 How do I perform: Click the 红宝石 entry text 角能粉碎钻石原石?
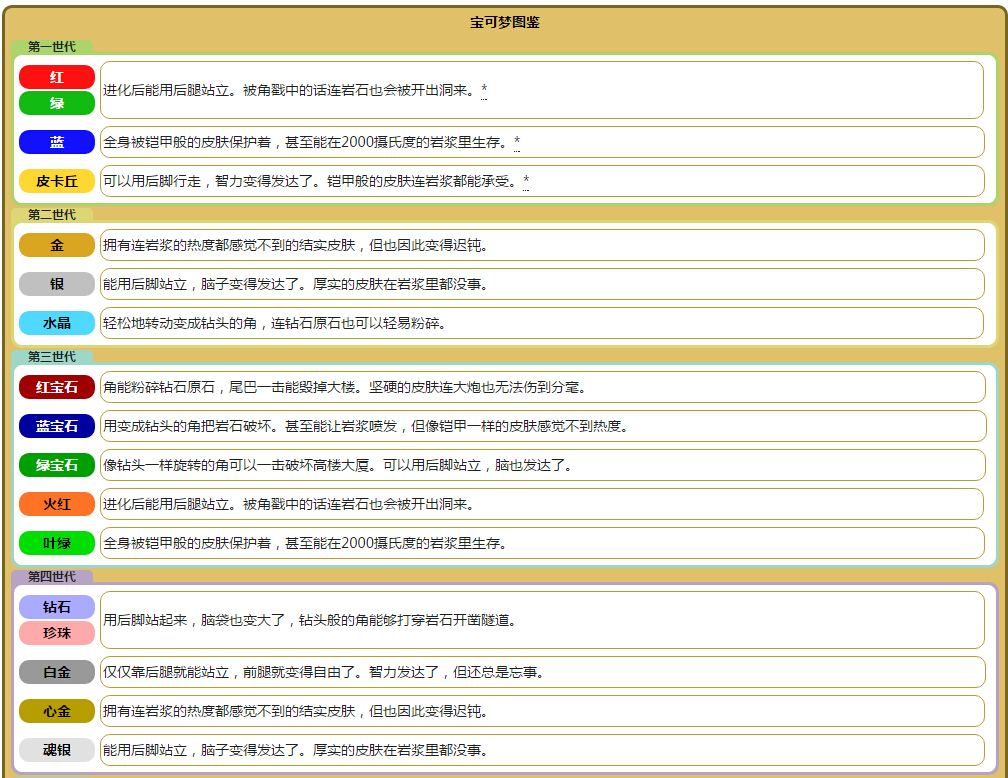345,387
